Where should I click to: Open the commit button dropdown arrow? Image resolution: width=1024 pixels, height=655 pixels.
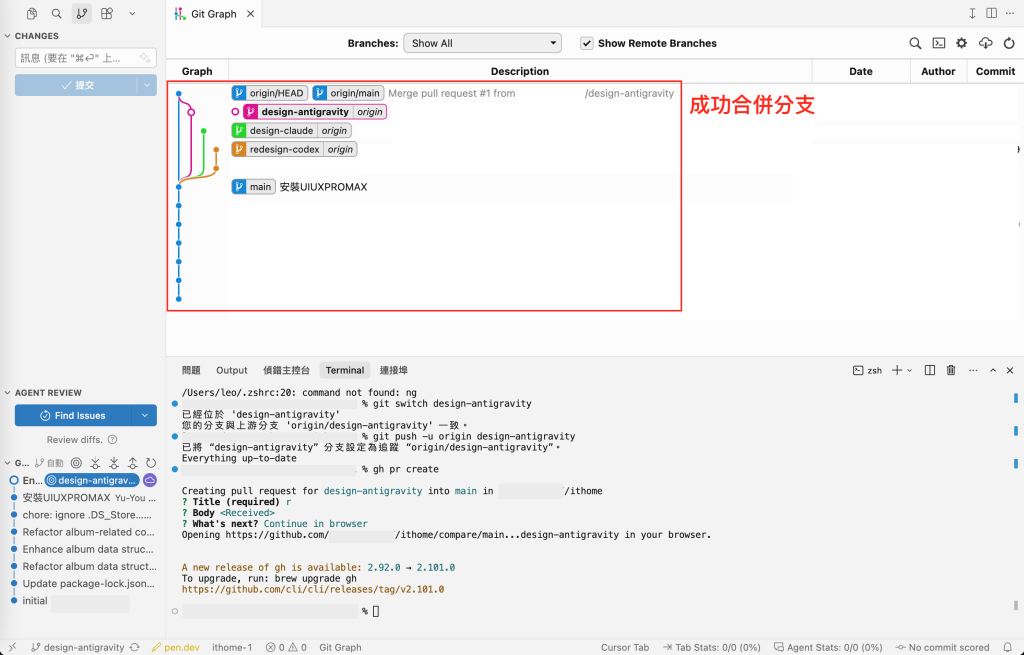coord(147,85)
